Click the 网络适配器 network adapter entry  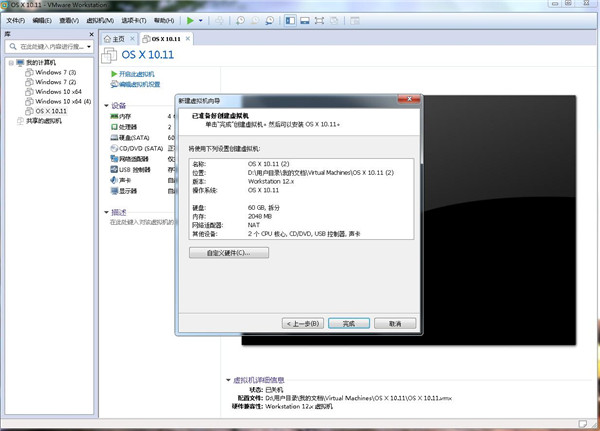[x=129, y=159]
